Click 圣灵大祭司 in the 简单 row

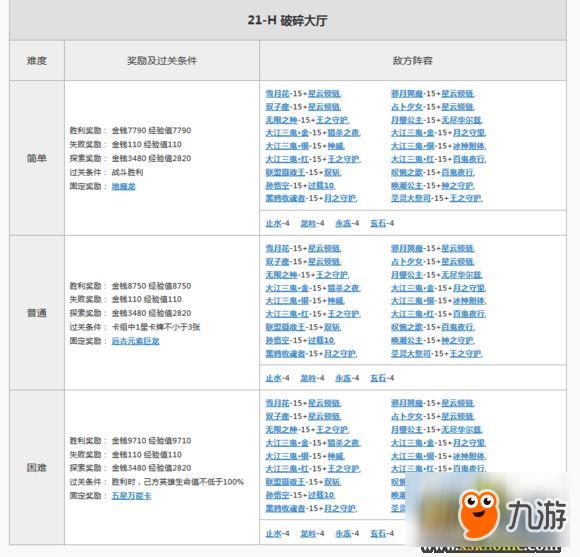pos(411,198)
